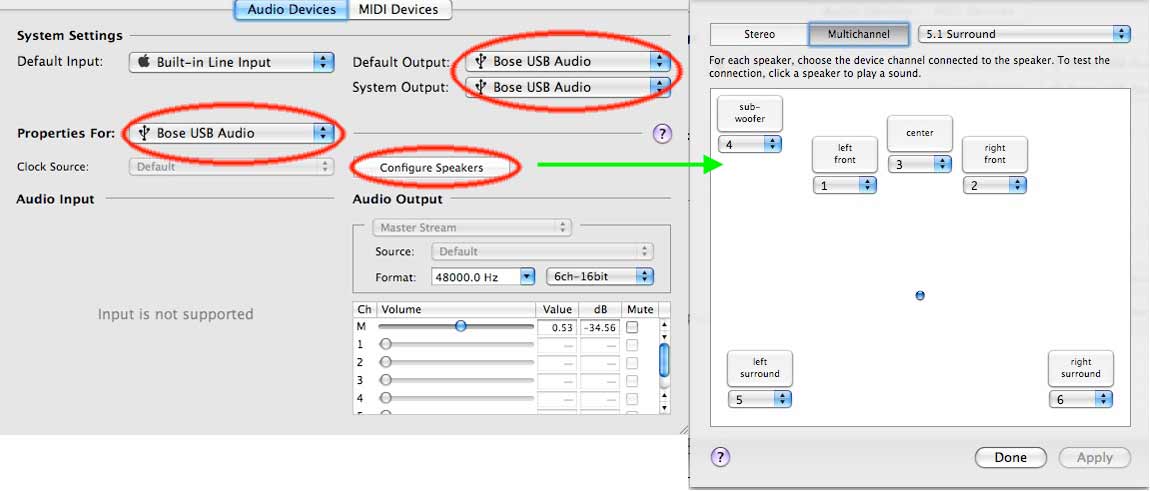Test the subwoofer speaker
Screen dimensions: 1150x491
tap(750, 114)
